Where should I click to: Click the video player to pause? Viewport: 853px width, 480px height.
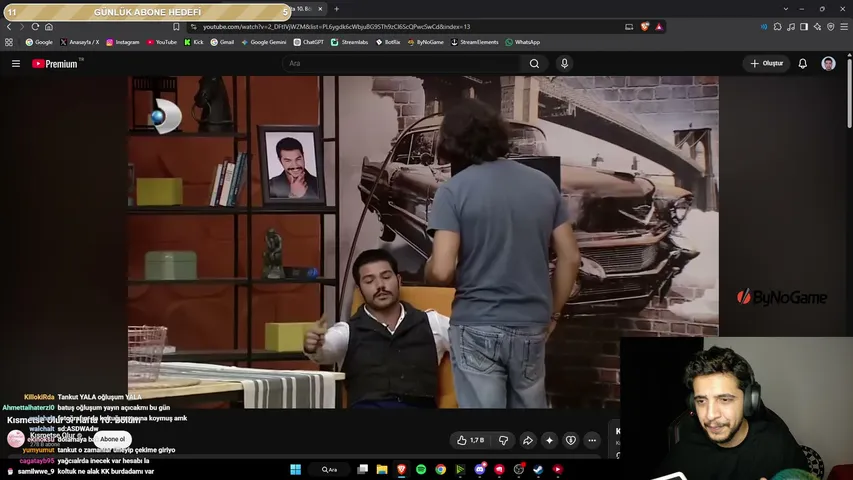(x=423, y=242)
